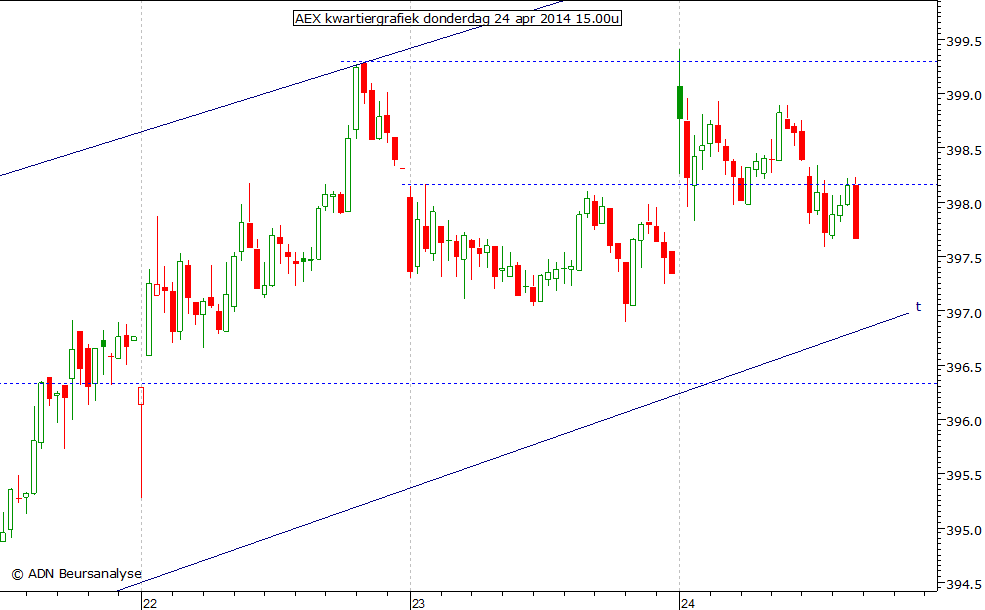
Task: Click the 398.0 price axis label
Action: [x=964, y=204]
